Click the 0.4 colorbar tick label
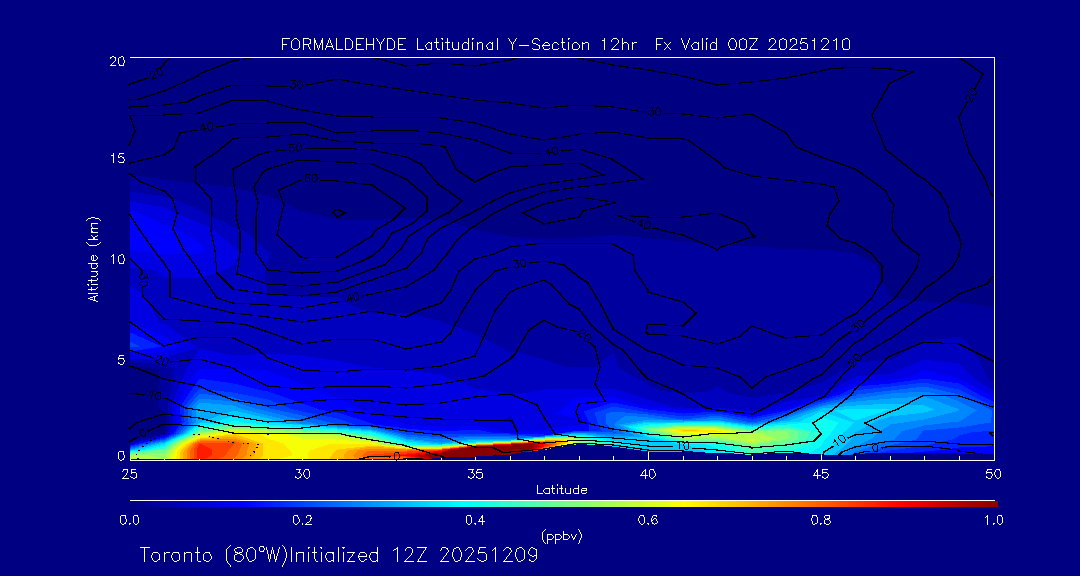This screenshot has height=576, width=1080. pyautogui.click(x=475, y=520)
